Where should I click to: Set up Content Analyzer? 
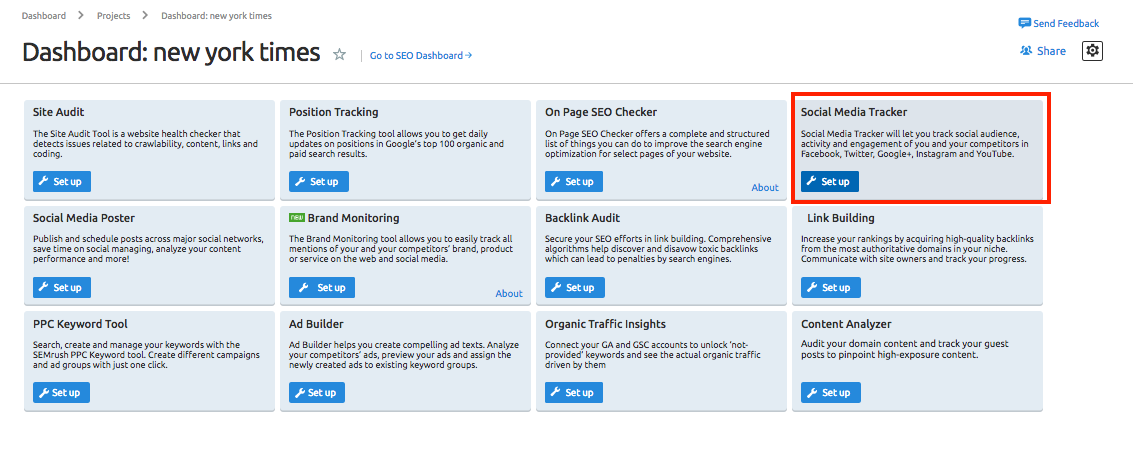830,392
